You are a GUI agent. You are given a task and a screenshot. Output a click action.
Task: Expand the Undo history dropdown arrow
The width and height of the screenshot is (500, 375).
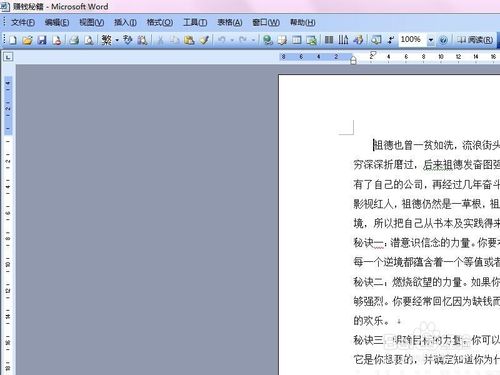click(x=232, y=40)
